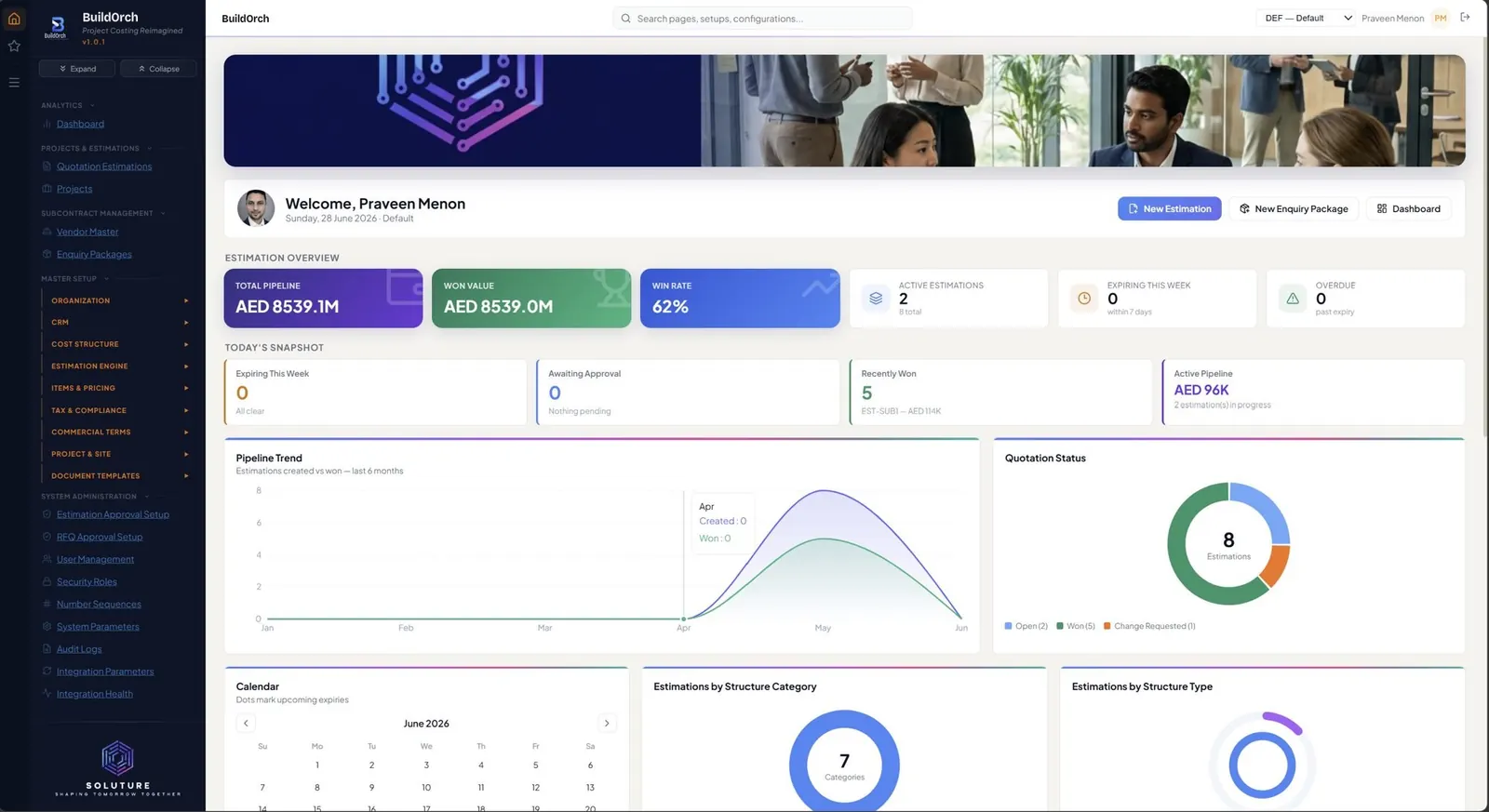Click New Enquiry Package button
Image resolution: width=1489 pixels, height=812 pixels.
click(x=1294, y=209)
